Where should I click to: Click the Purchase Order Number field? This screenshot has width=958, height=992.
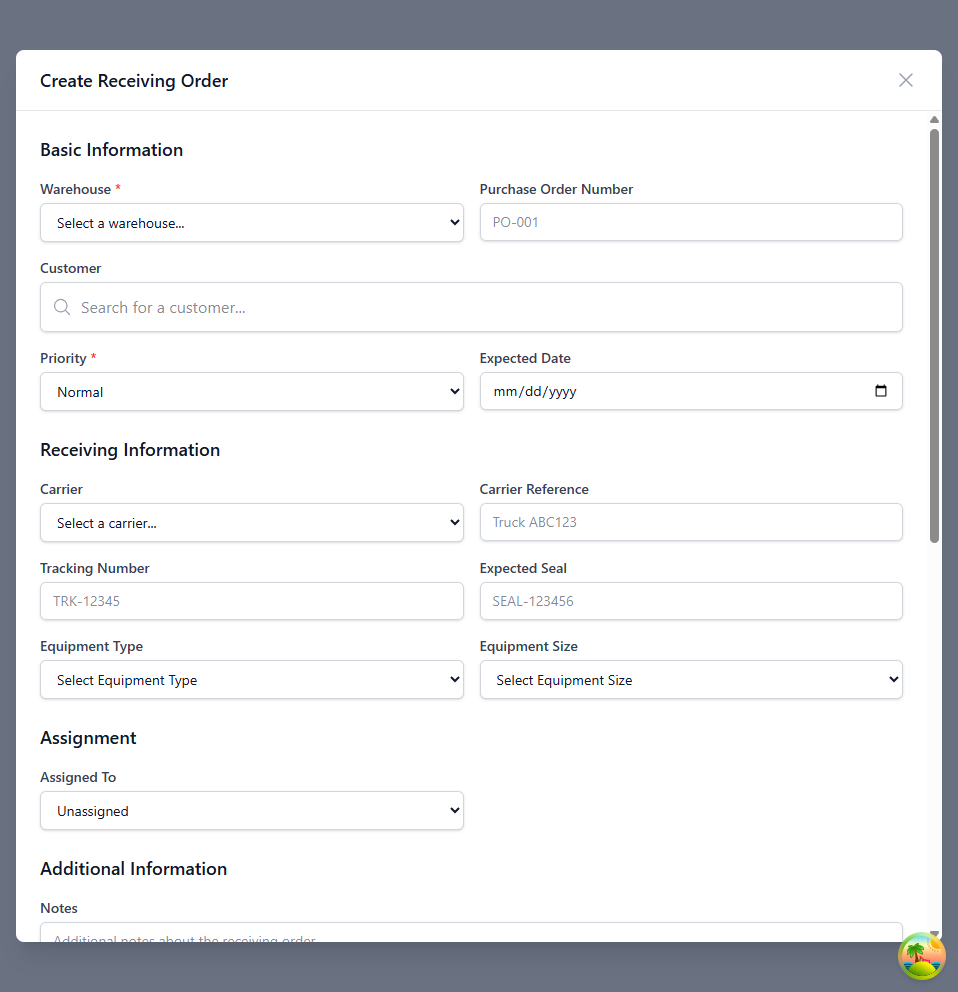tap(690, 222)
